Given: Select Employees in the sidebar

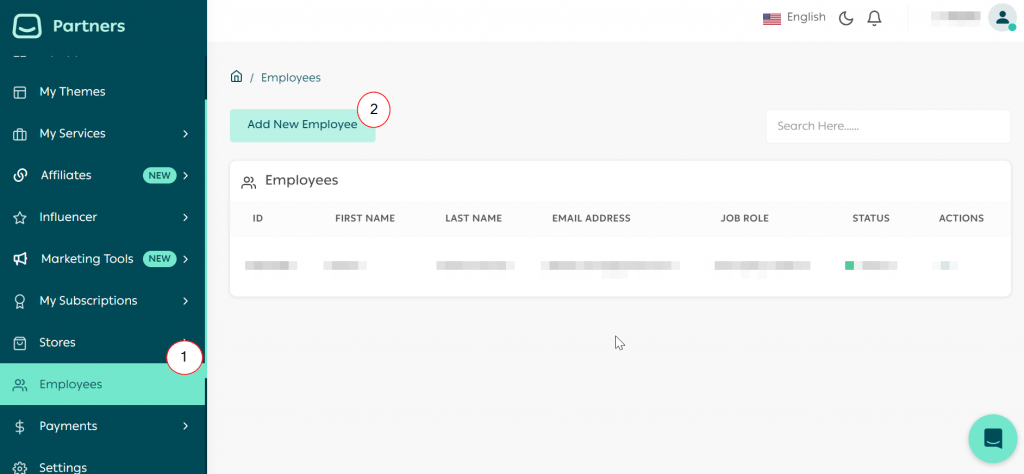Looking at the screenshot, I should [x=70, y=384].
